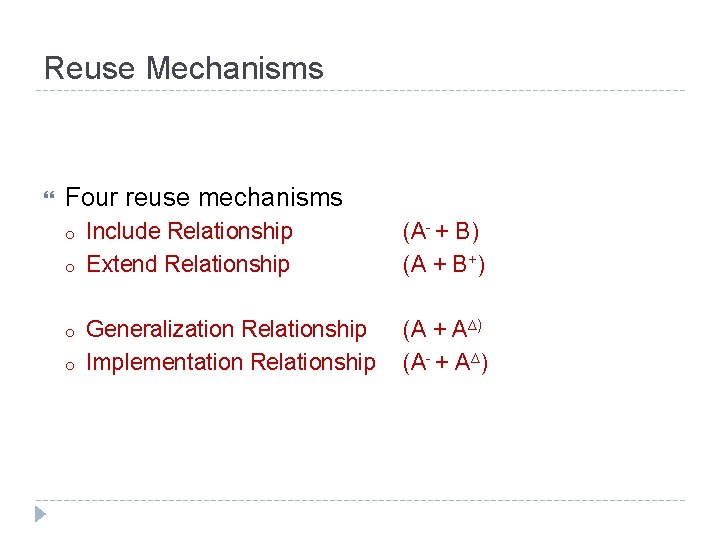Image resolution: width=720 pixels, height=540 pixels.
Task: Click the word Mechanisms in the title
Action: (x=235, y=68)
